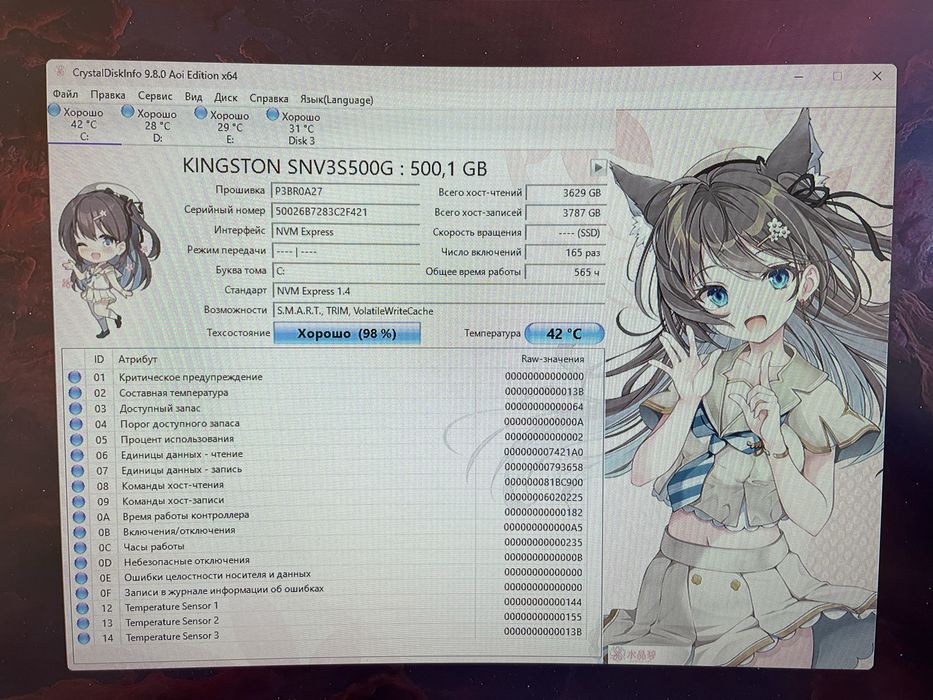The image size is (933, 700).
Task: Click status icon of row 05 Процент использования
Action: [77, 439]
